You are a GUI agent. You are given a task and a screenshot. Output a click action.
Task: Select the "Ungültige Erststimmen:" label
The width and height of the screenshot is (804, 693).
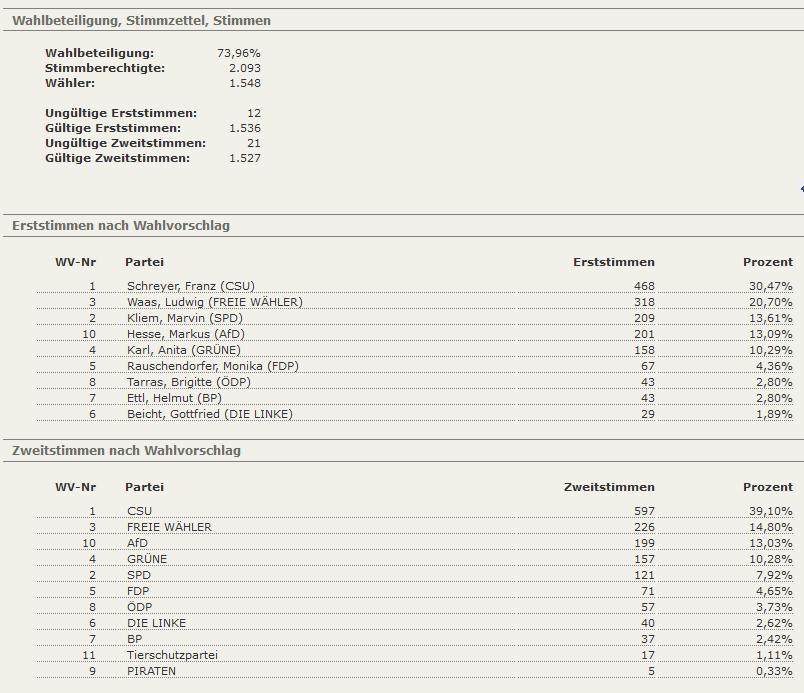point(121,113)
